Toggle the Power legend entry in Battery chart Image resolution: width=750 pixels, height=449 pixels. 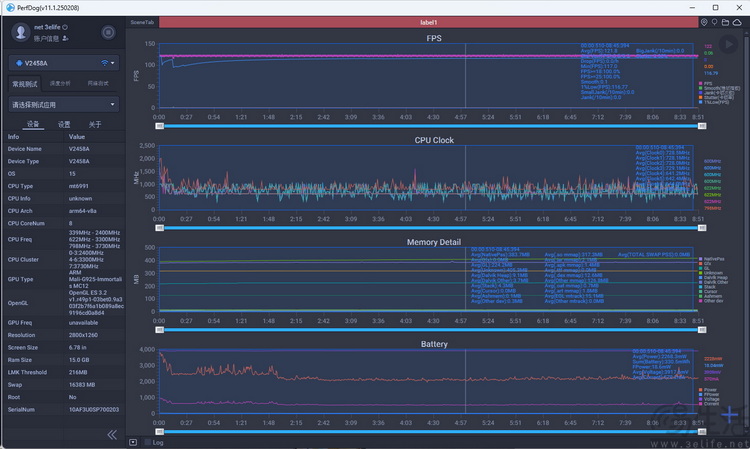coord(708,390)
